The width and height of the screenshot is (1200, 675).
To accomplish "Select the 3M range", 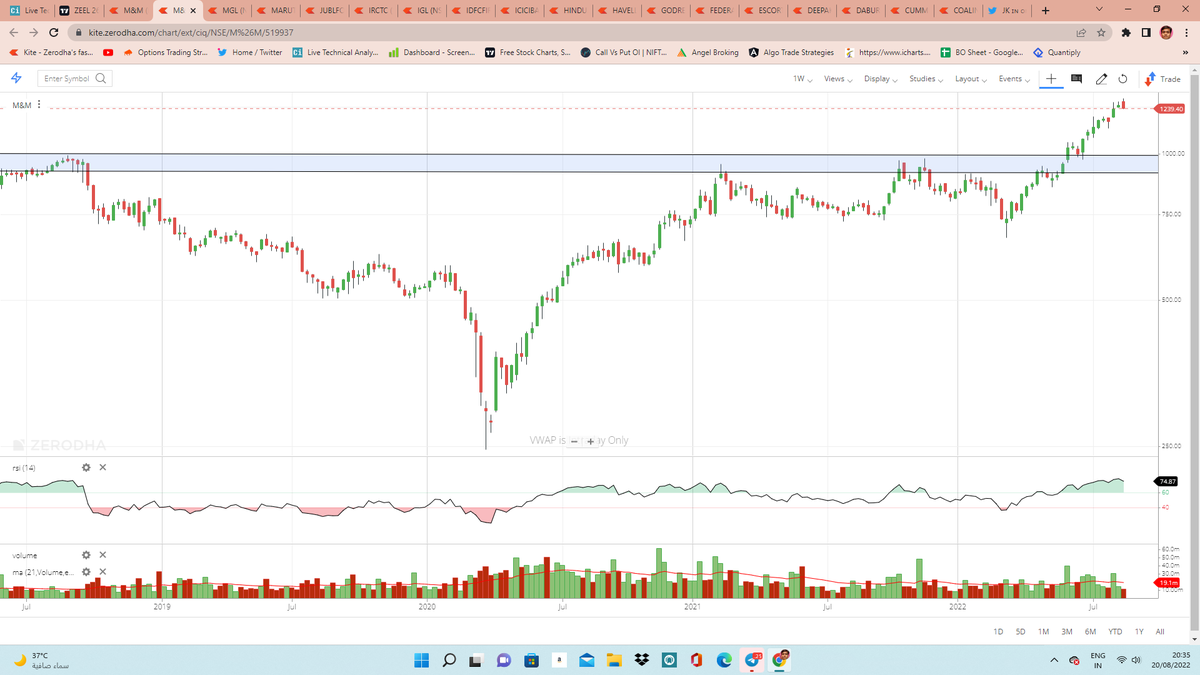I will [x=1067, y=632].
